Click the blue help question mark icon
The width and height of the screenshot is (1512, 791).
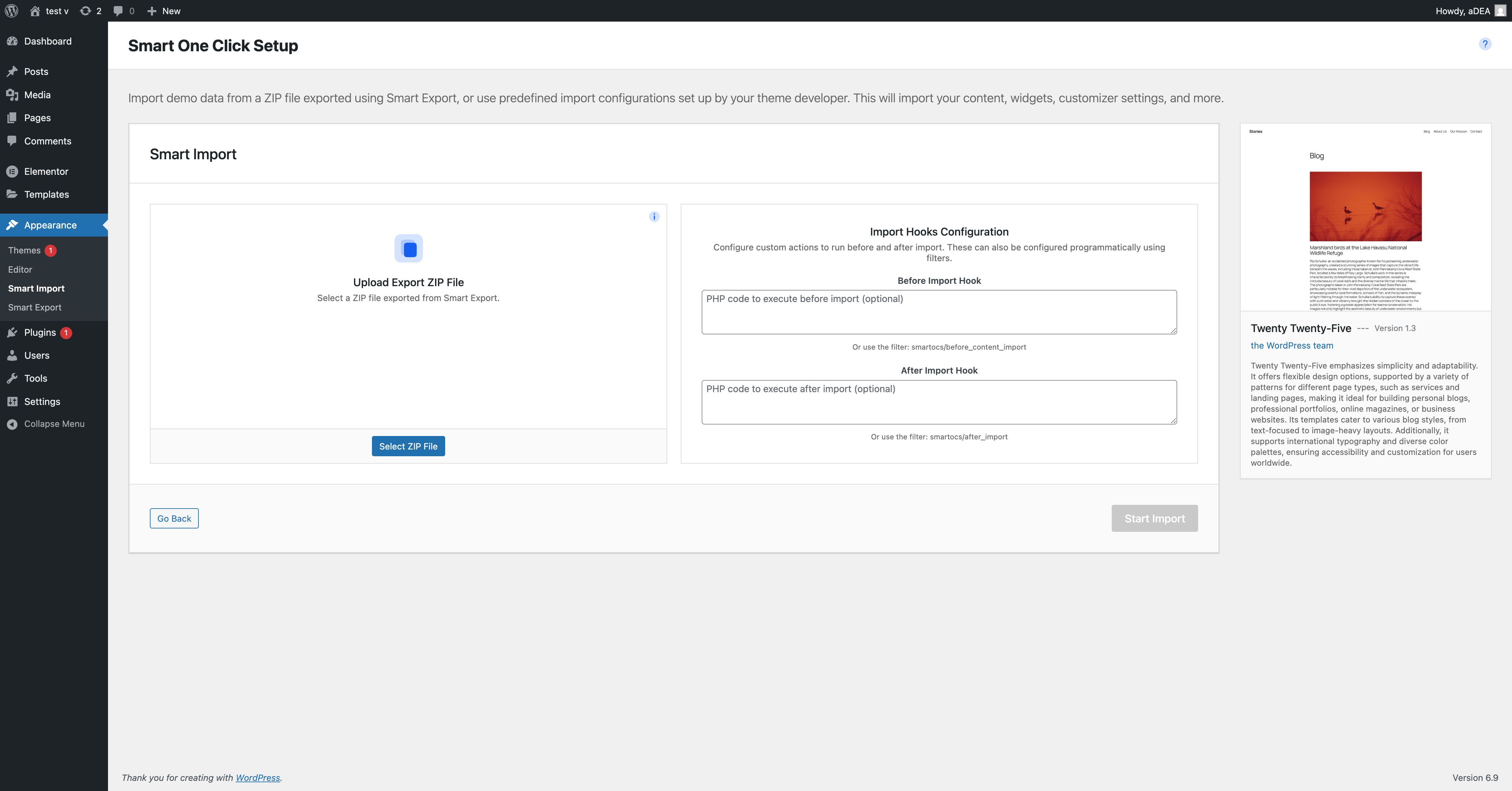click(x=1485, y=44)
